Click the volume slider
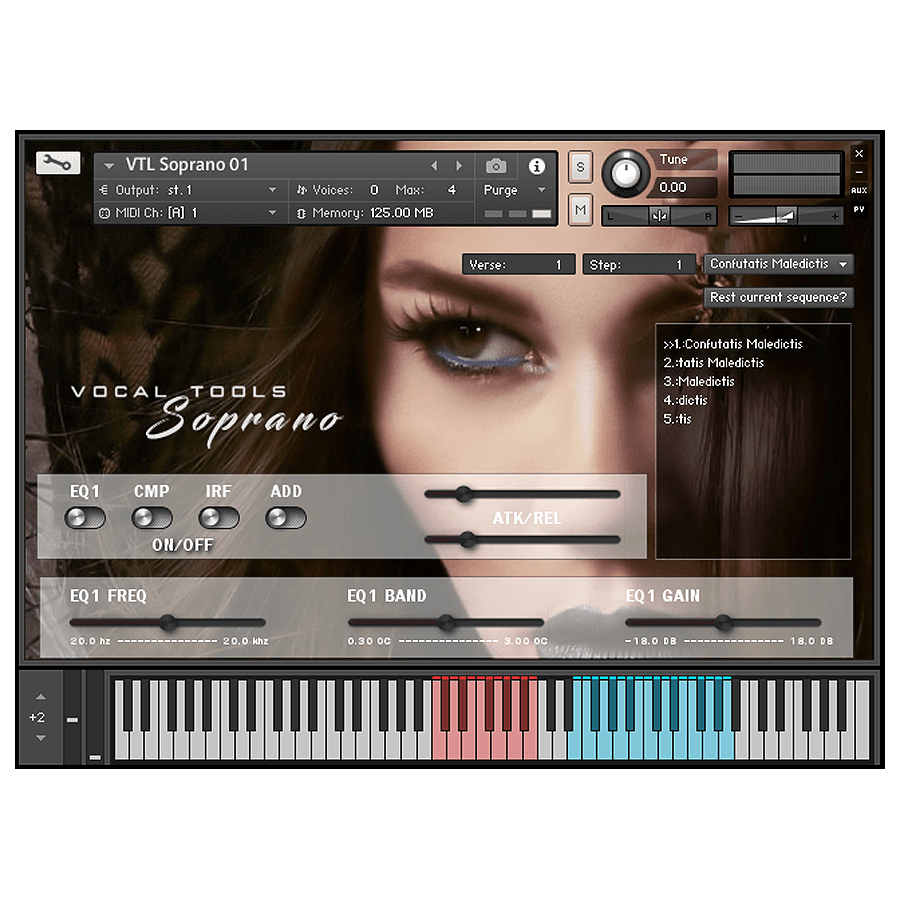 click(785, 216)
